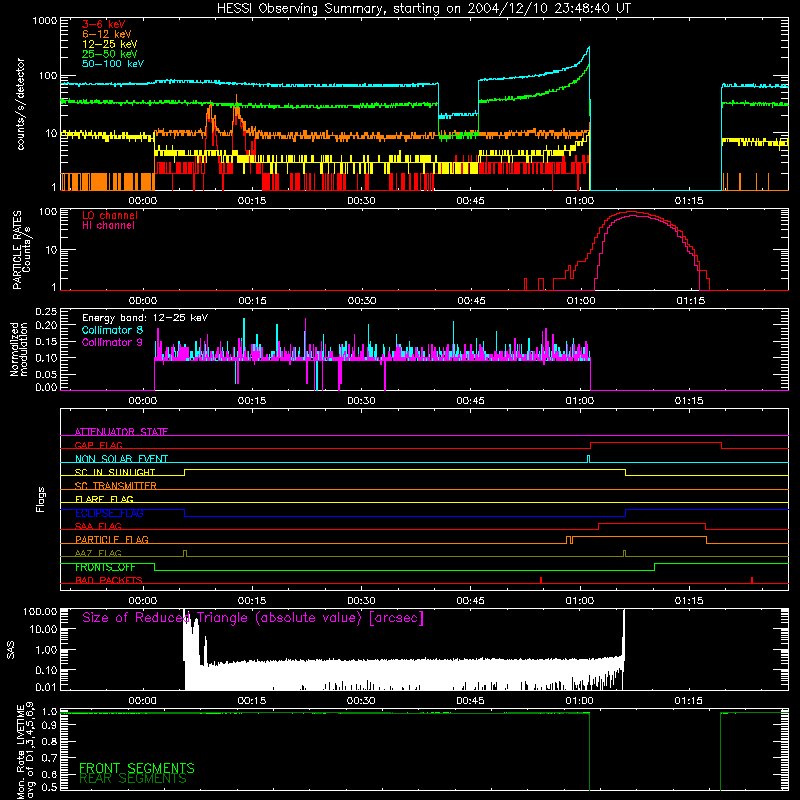Click the FLARE_FLAG label

104,499
